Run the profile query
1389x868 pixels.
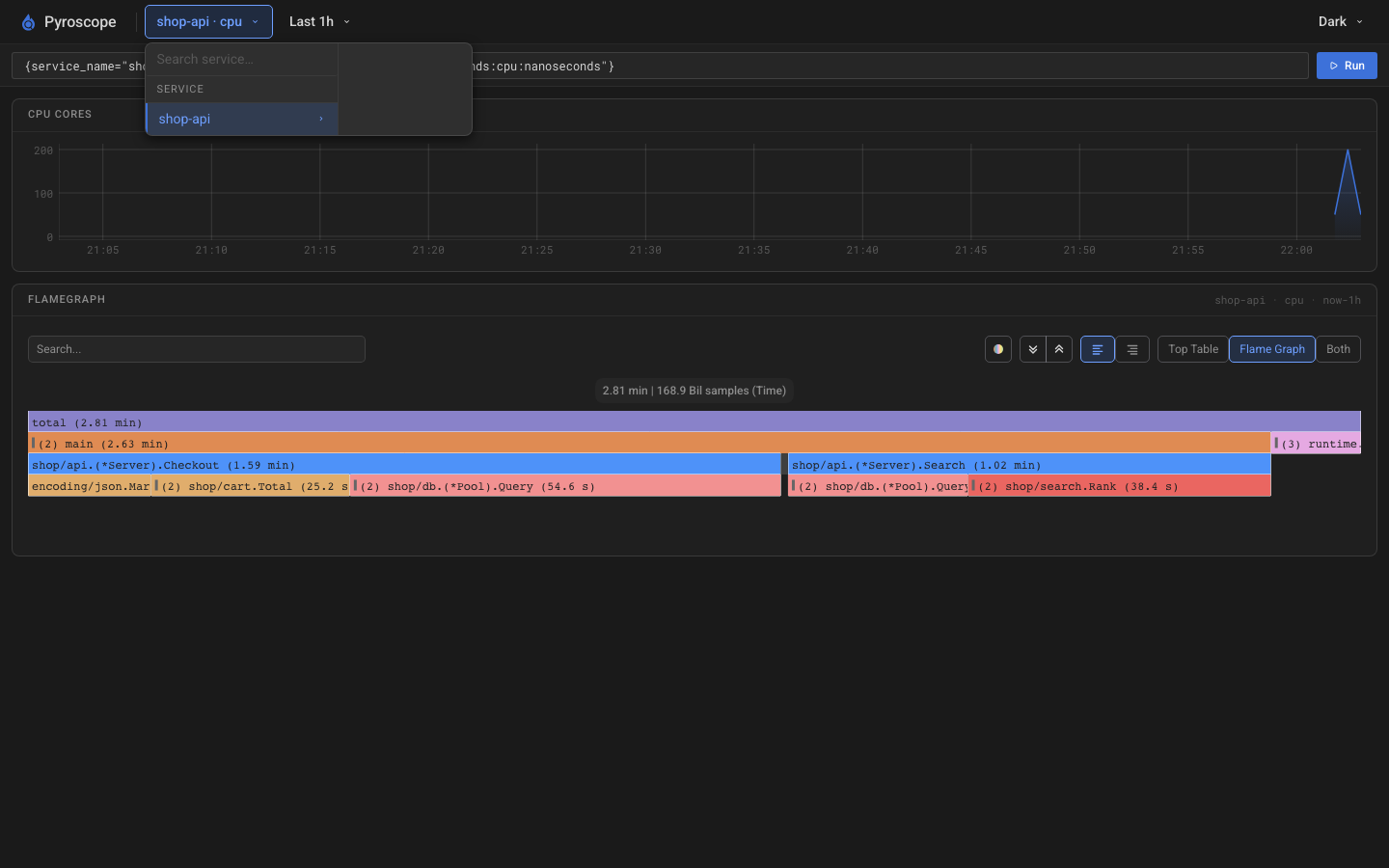(1347, 66)
